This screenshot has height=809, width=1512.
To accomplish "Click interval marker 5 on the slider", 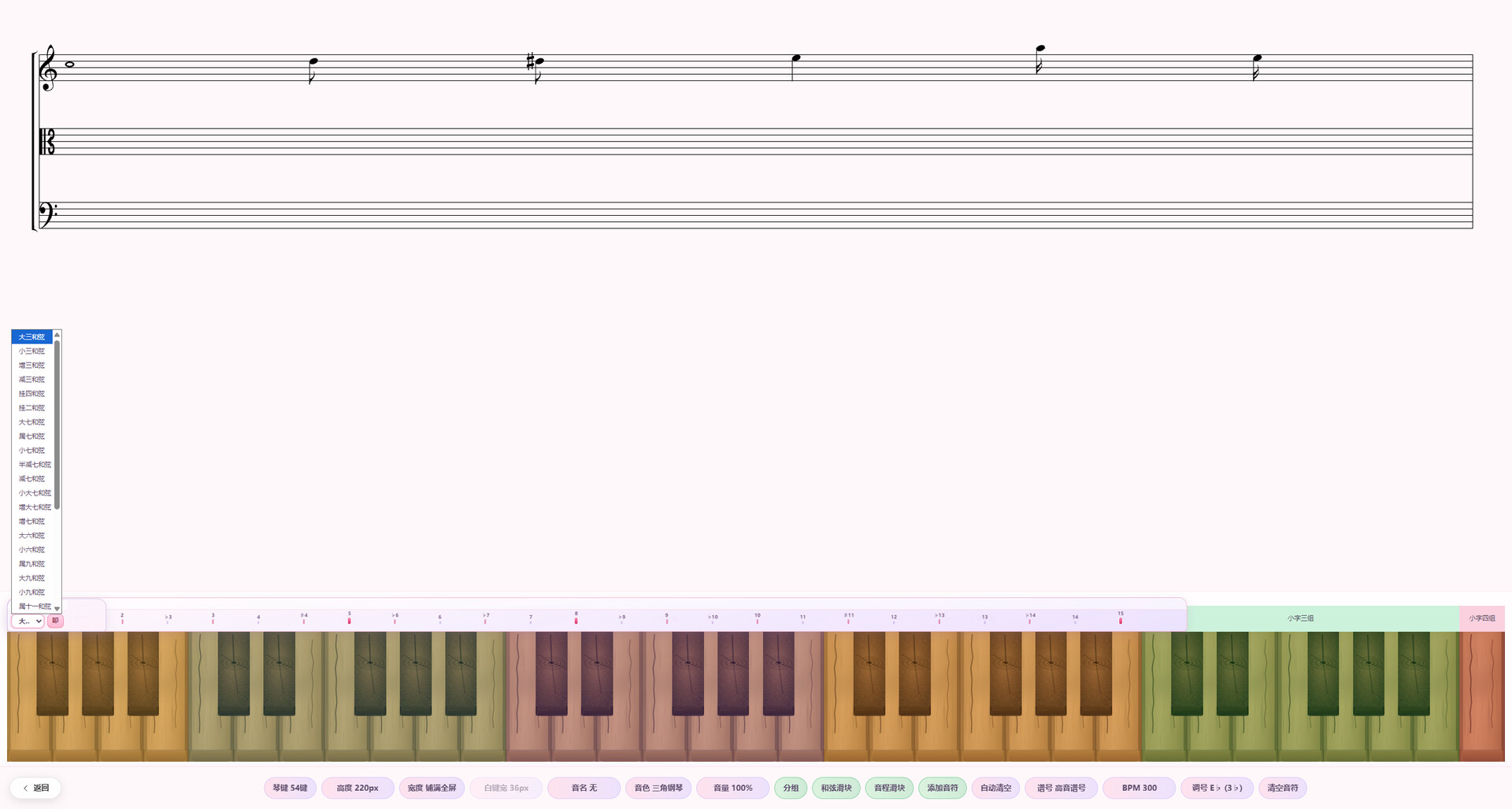I will (349, 618).
